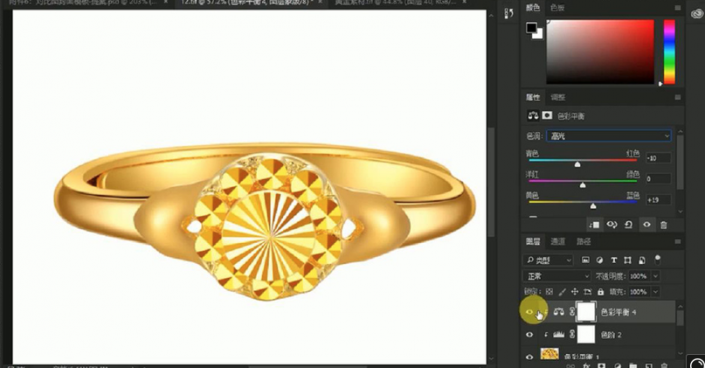The height and width of the screenshot is (368, 705).
Task: Lock position move icon
Action: 575,292
